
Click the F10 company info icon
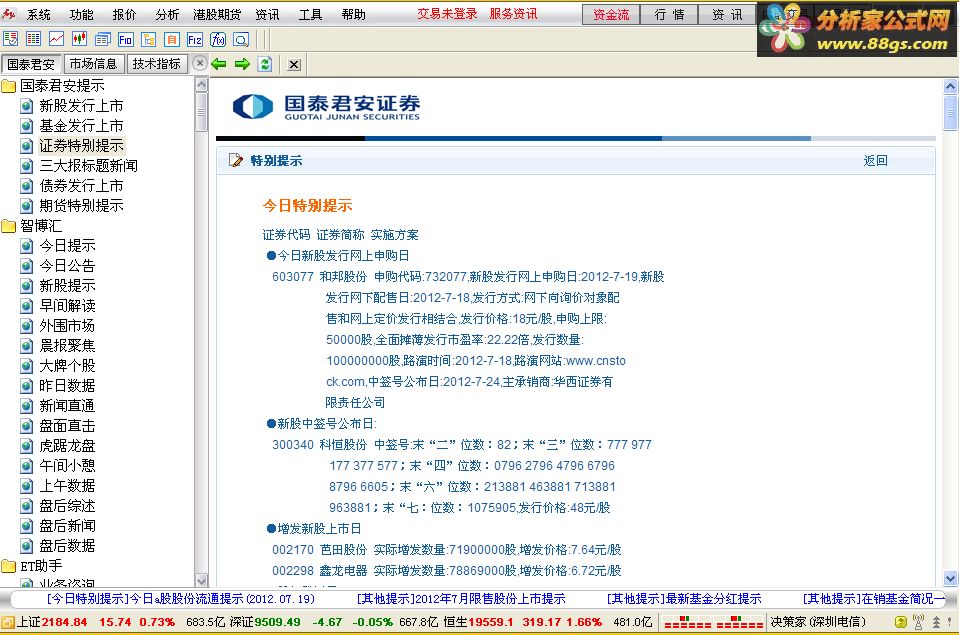[x=125, y=39]
